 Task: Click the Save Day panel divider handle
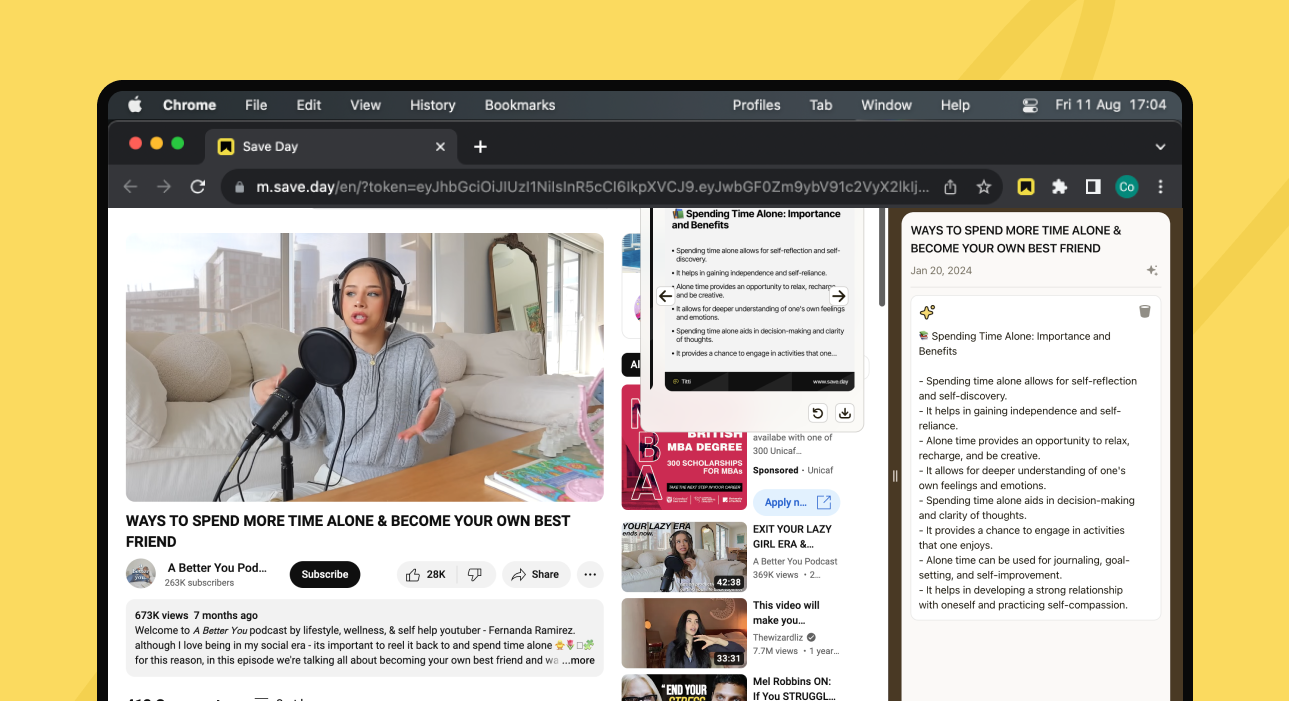[x=895, y=476]
